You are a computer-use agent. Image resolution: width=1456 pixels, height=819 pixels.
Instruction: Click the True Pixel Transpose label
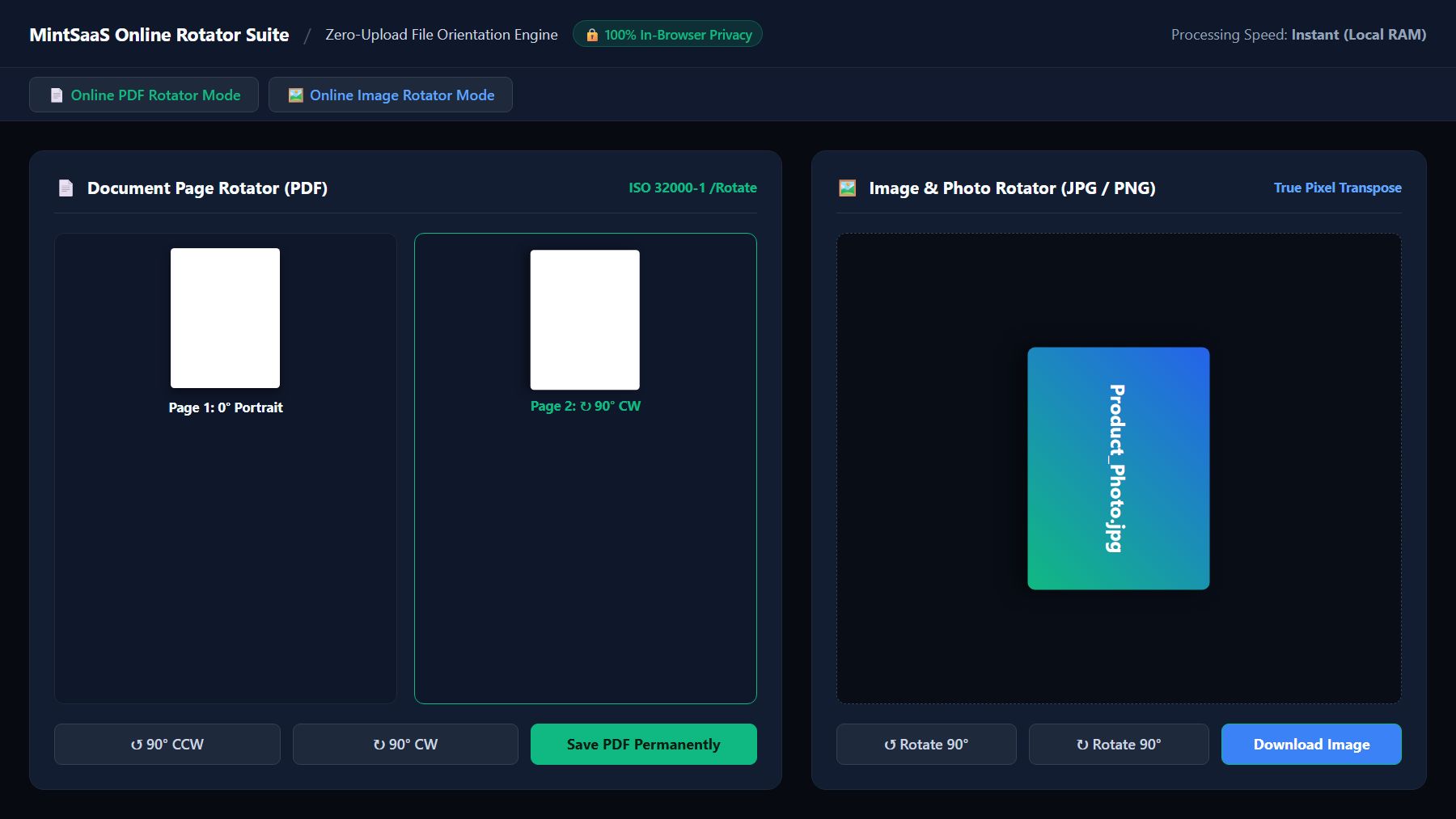click(x=1338, y=188)
